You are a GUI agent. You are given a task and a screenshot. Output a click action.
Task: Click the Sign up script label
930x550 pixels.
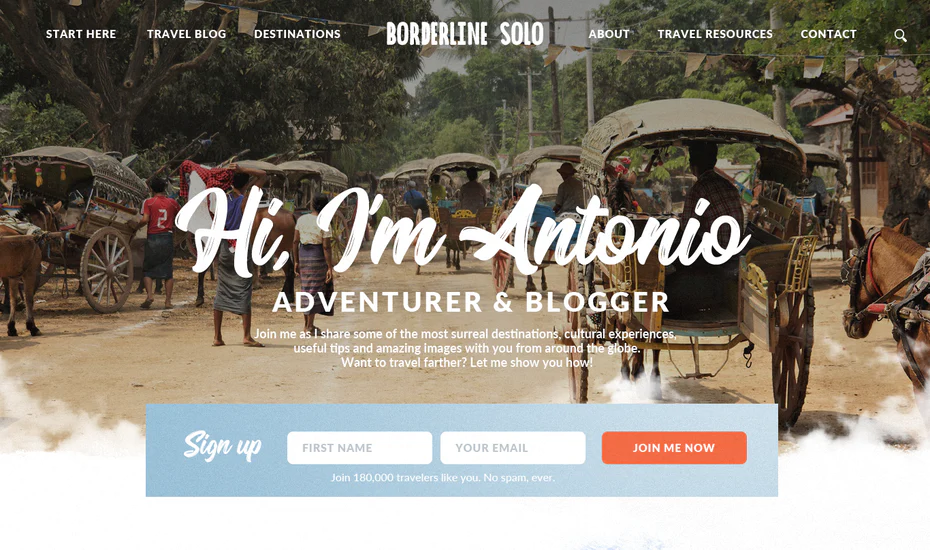[x=222, y=446]
